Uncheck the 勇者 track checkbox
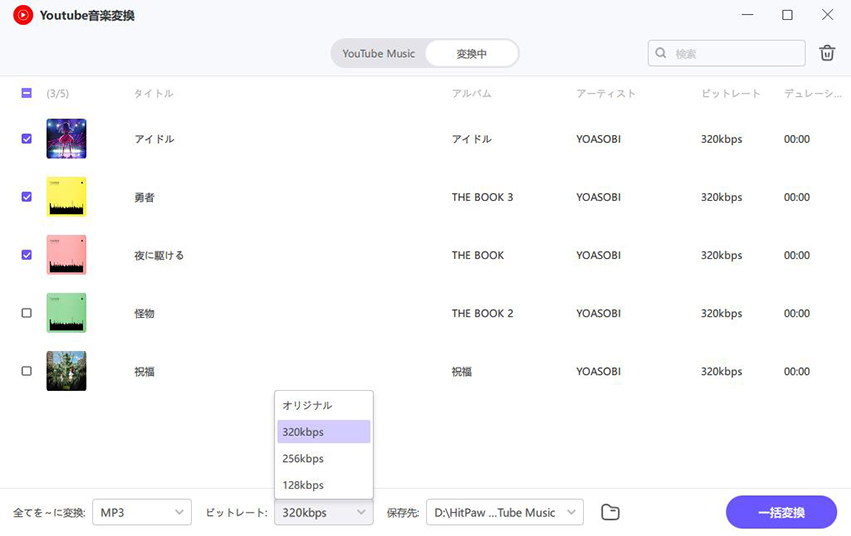 pyautogui.click(x=26, y=197)
